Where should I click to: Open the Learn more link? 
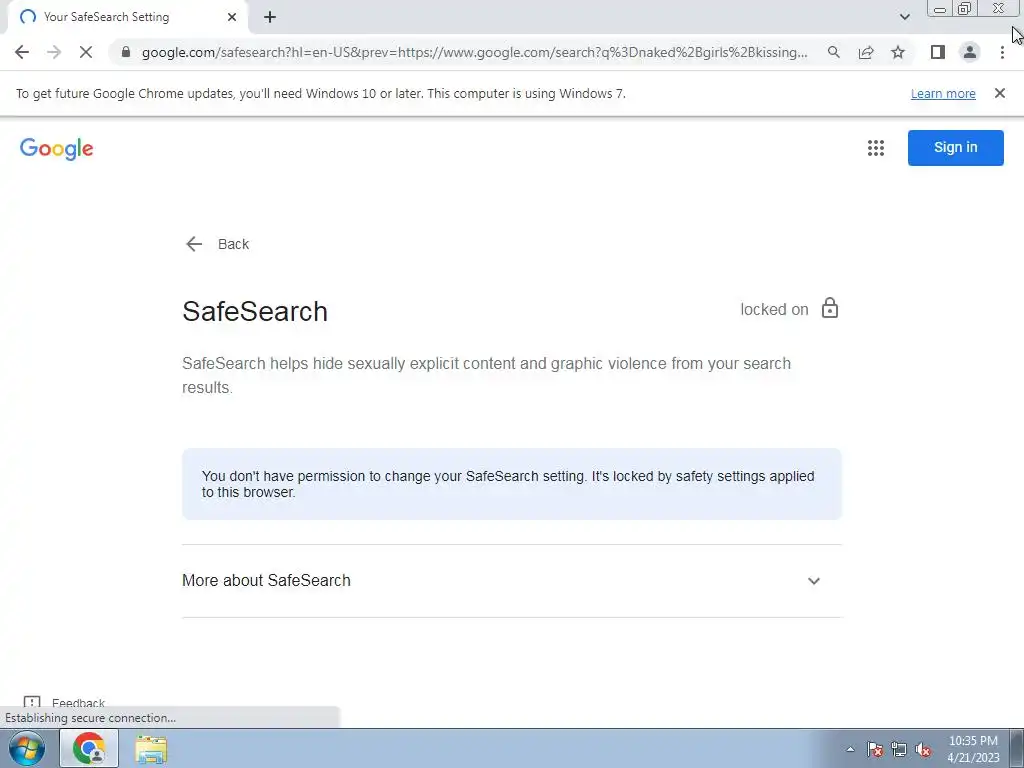[x=943, y=93]
